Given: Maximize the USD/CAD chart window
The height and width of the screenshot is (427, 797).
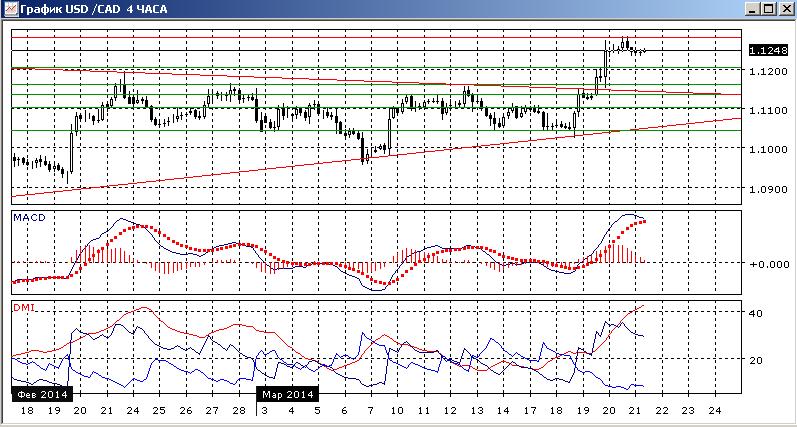Looking at the screenshot, I should coord(769,9).
